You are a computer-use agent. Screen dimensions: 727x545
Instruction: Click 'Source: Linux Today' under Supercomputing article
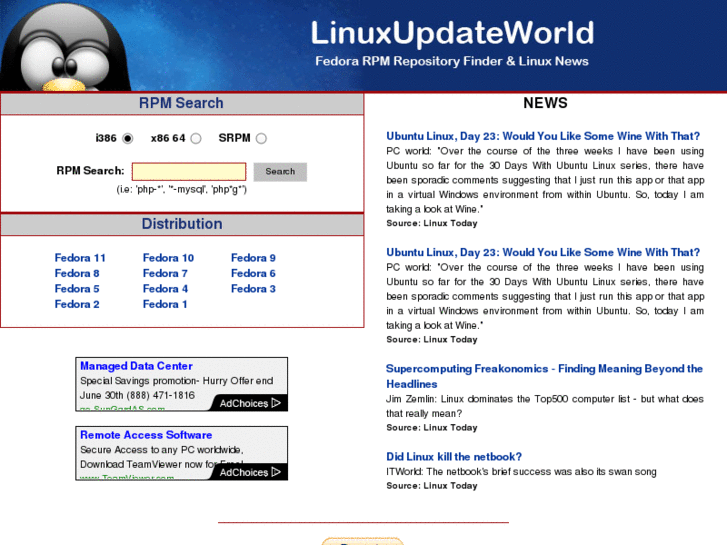click(432, 428)
